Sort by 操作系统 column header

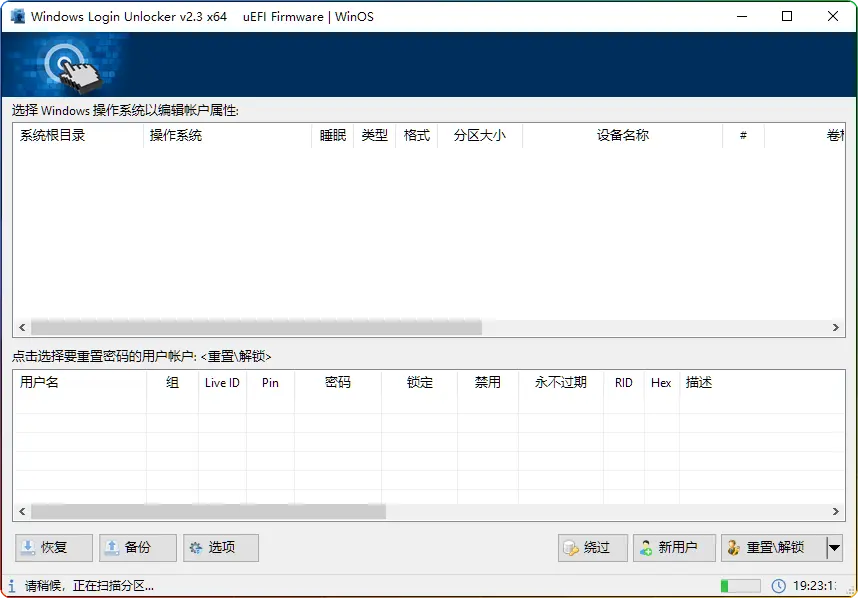(x=228, y=135)
